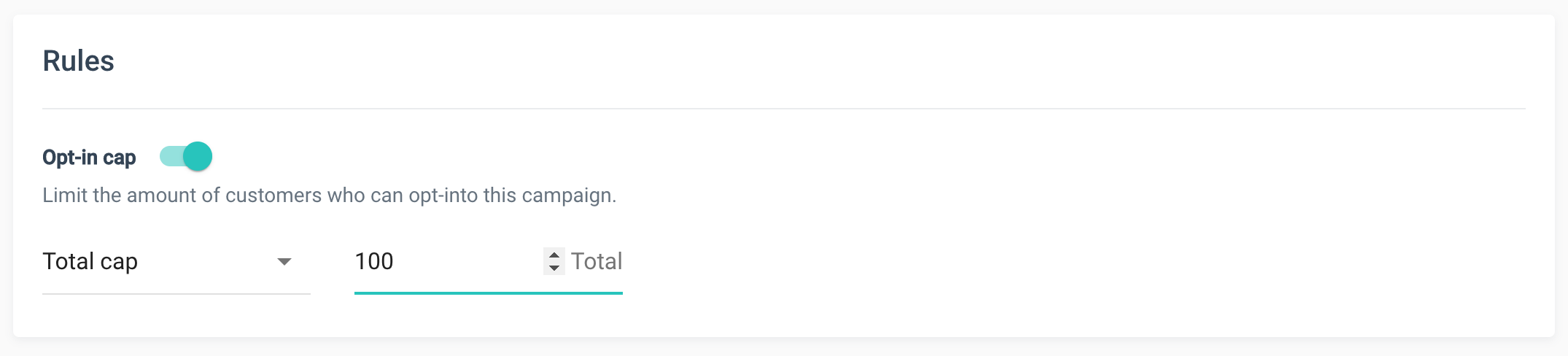Select the "Total cap" text in the combo box

[90, 262]
